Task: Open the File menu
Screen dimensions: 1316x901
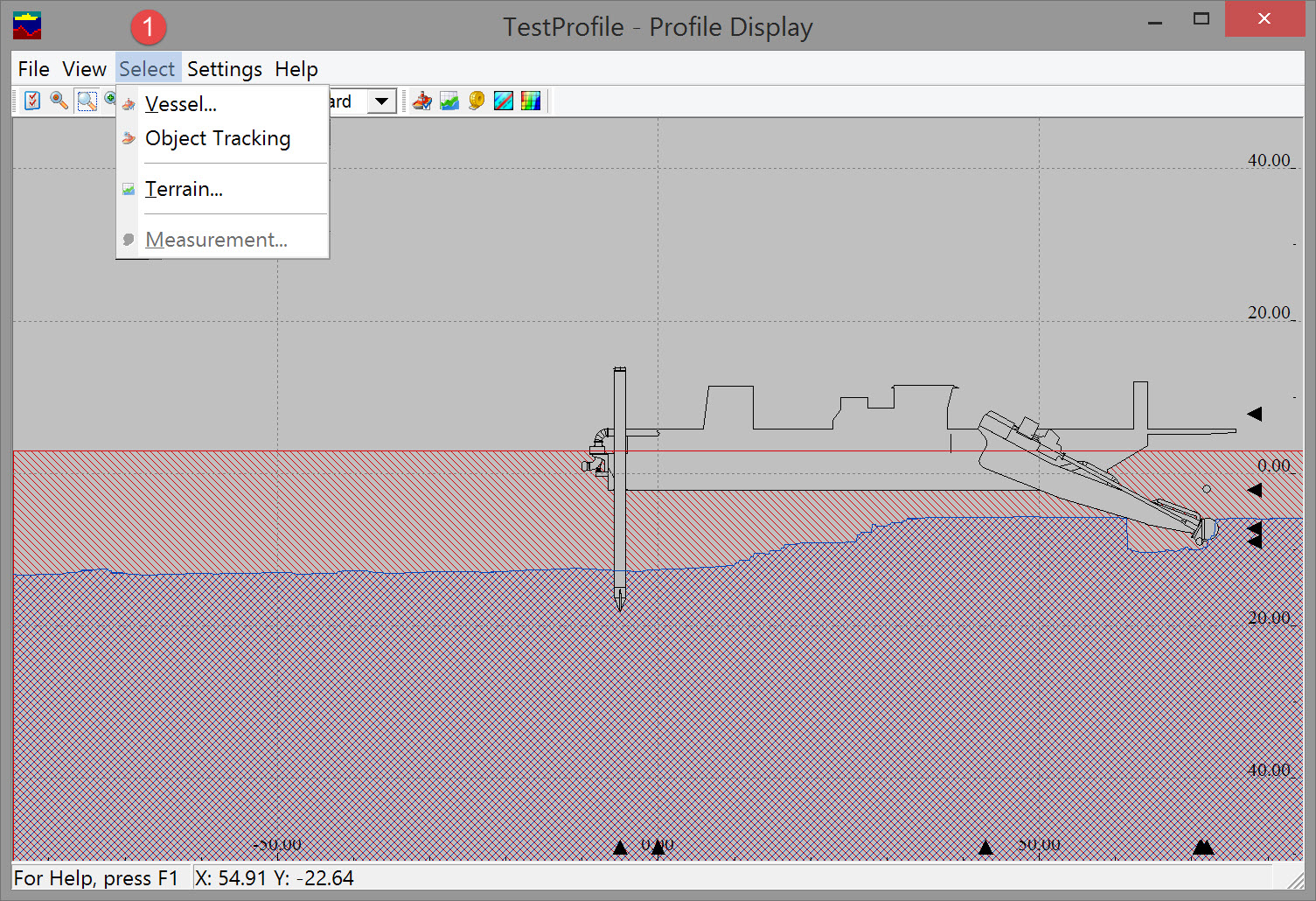Action: point(33,69)
